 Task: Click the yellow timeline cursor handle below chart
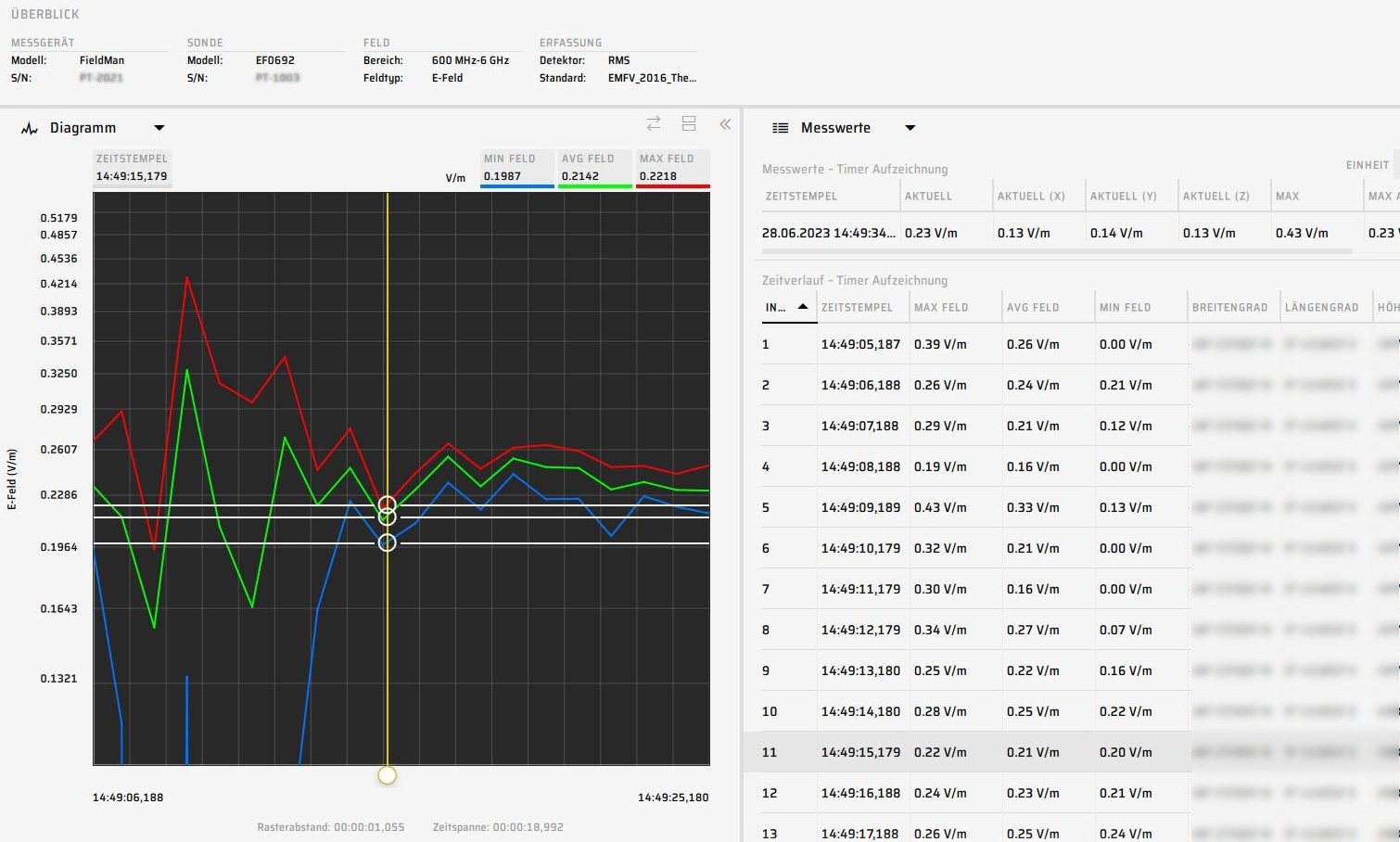point(388,775)
